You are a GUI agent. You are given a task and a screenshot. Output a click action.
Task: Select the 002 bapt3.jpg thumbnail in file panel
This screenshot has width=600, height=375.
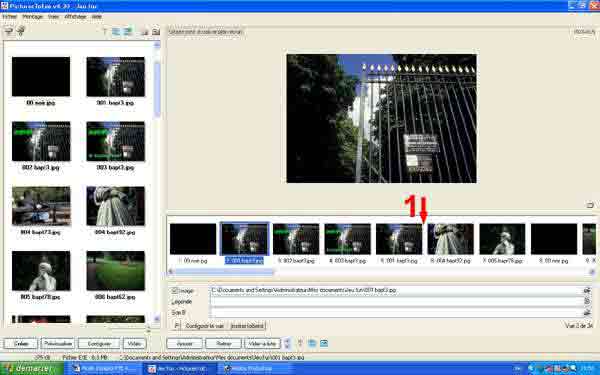coord(41,141)
